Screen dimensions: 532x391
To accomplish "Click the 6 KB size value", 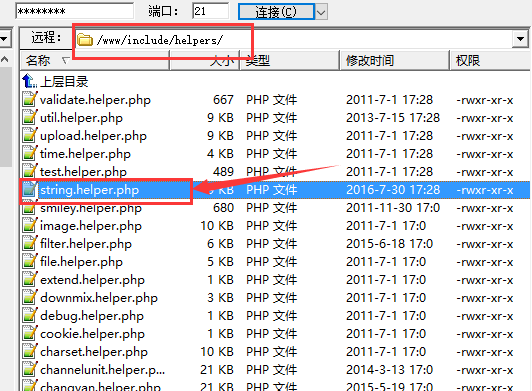I will click(220, 244).
